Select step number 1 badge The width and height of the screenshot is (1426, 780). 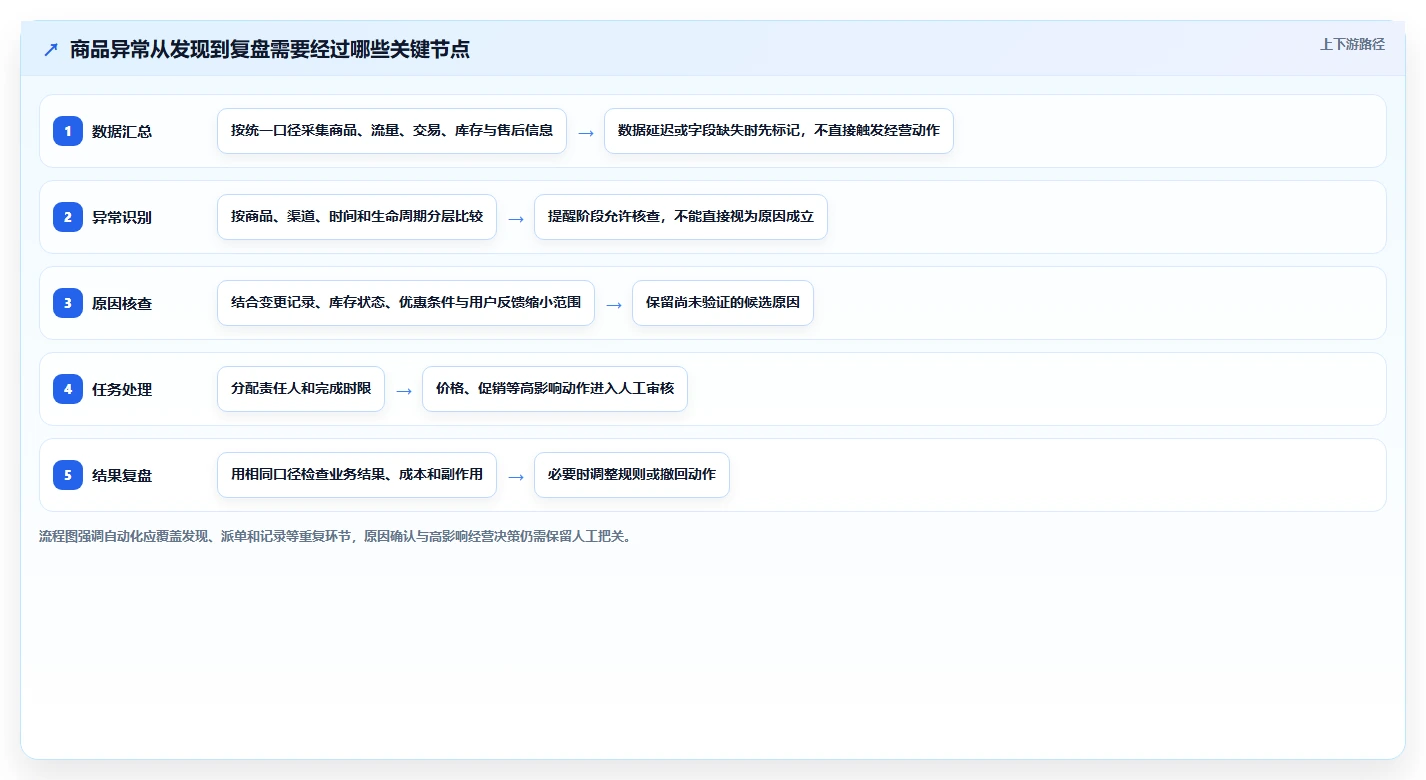[68, 131]
